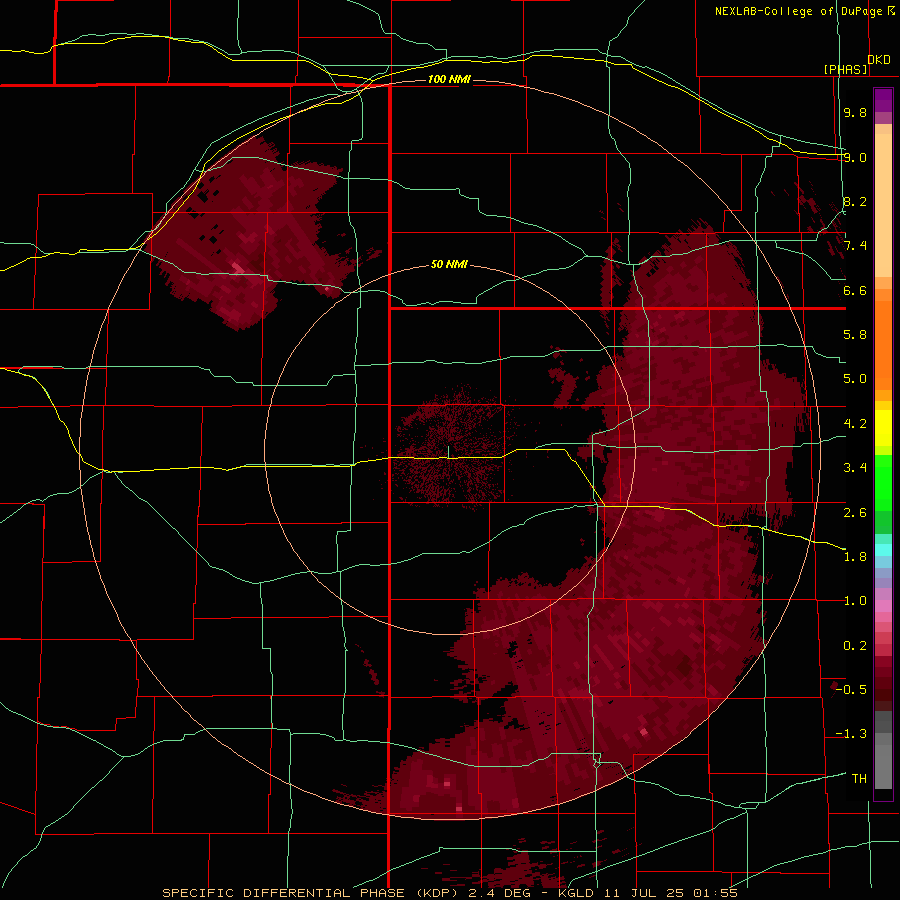The image size is (900, 900).
Task: Click the yellow segment of the color bar
Action: pyautogui.click(x=883, y=428)
